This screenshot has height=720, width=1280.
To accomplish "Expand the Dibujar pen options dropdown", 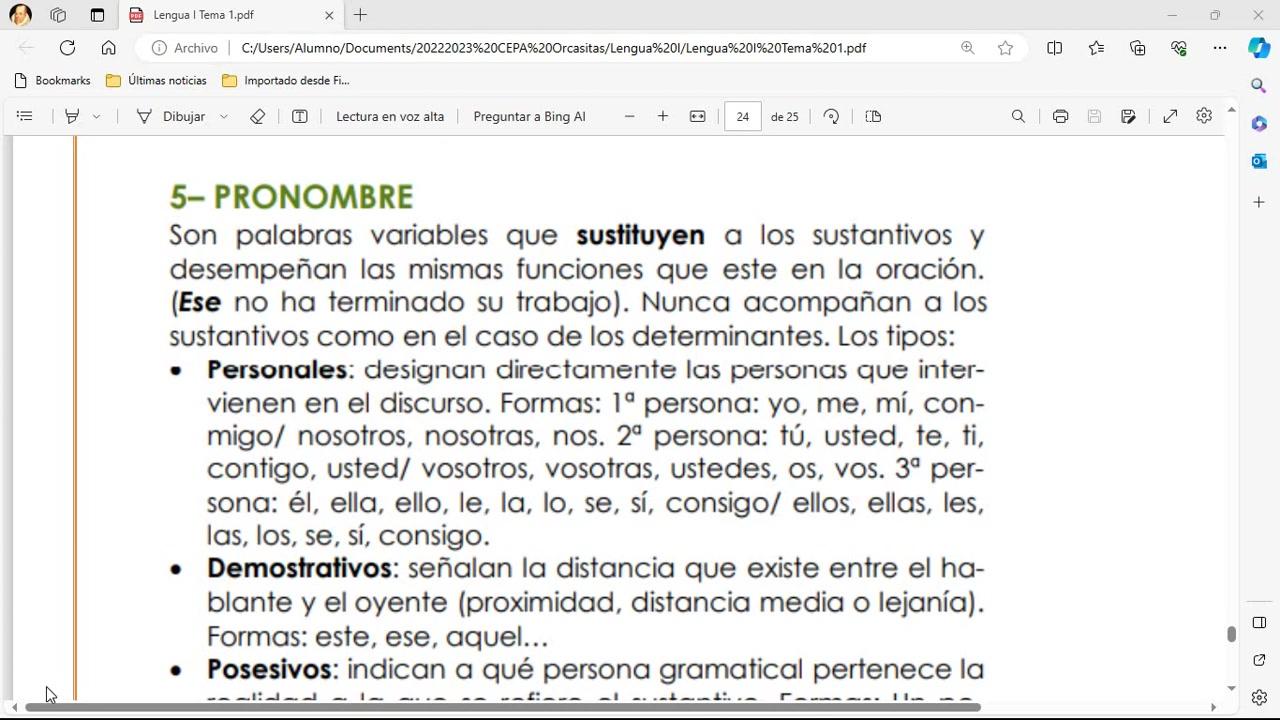I will click(223, 117).
